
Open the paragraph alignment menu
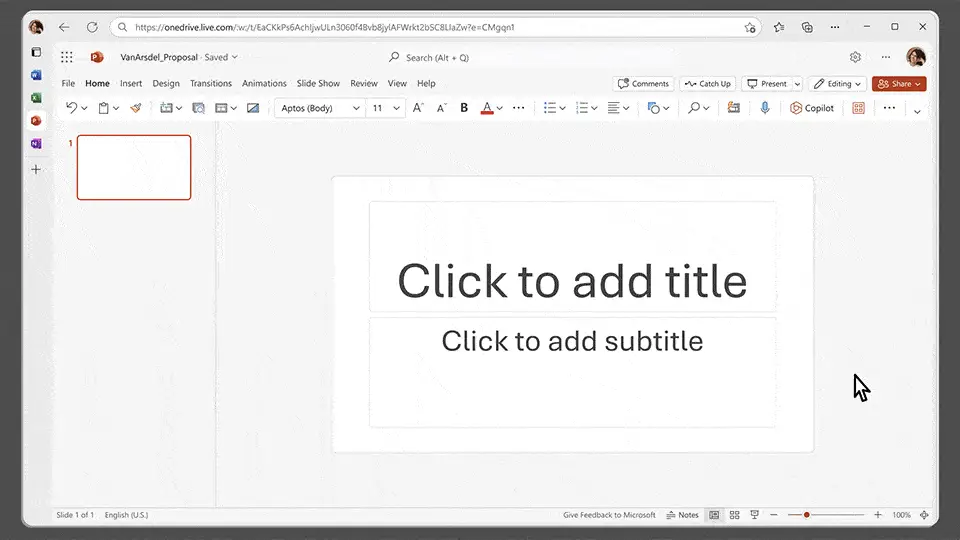pyautogui.click(x=618, y=108)
